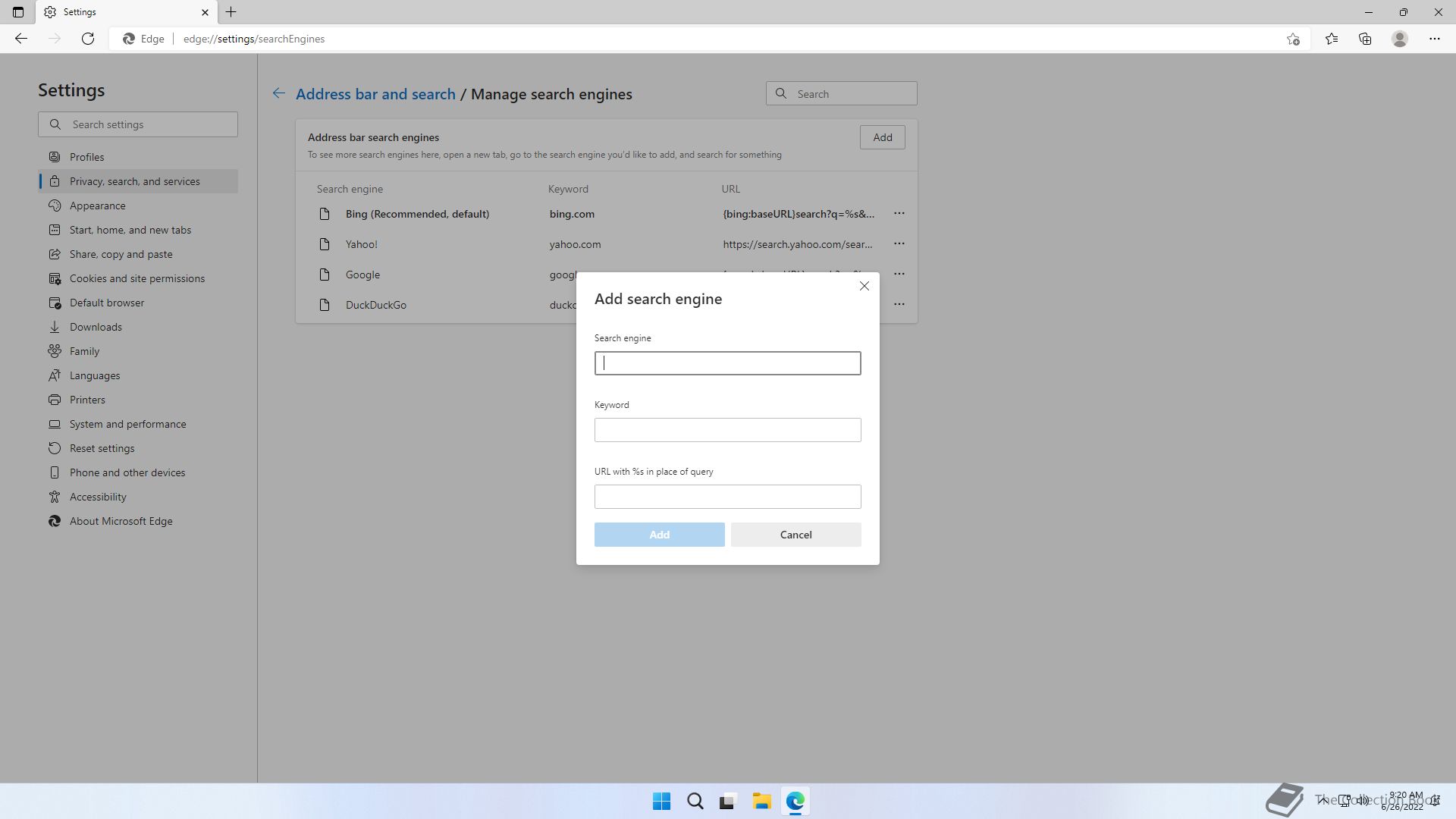Open Printers settings
1456x819 pixels.
(138, 400)
